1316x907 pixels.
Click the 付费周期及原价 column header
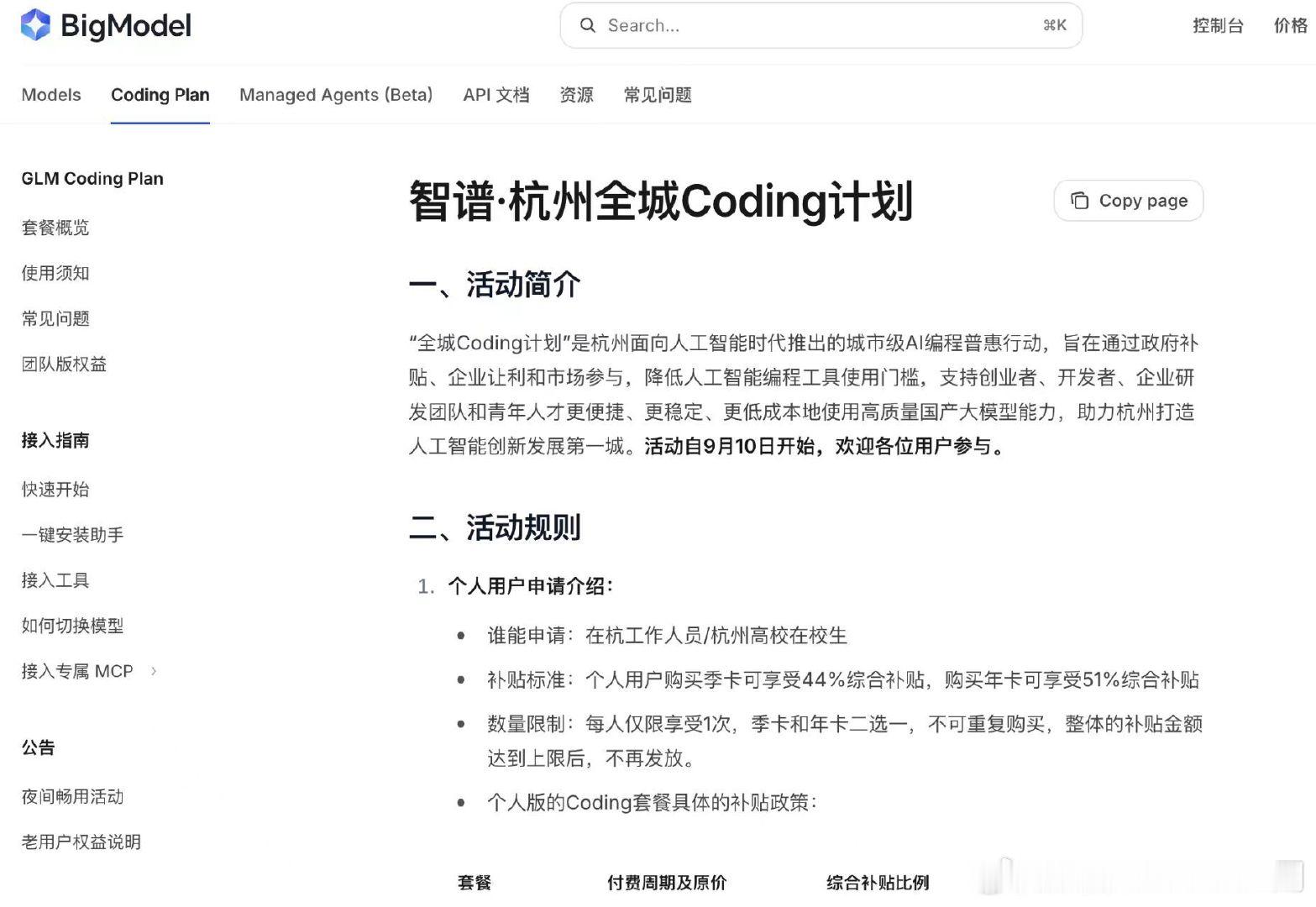tap(667, 883)
